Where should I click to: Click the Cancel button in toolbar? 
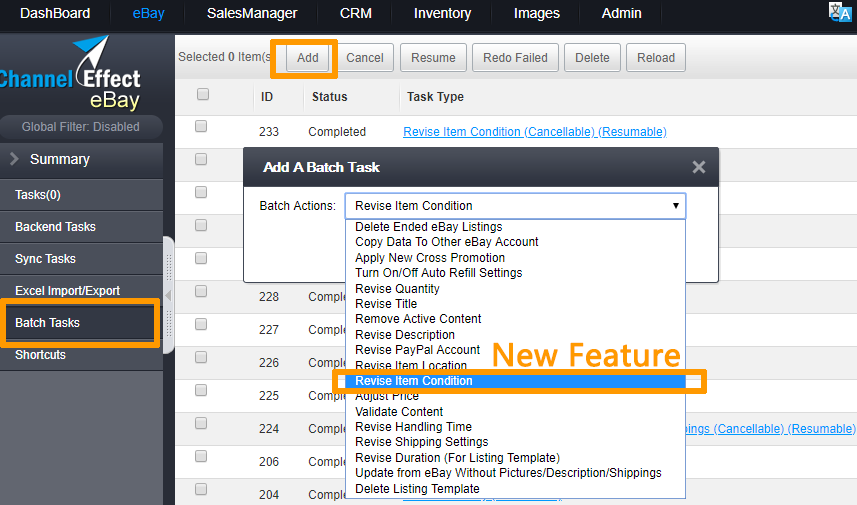point(365,57)
